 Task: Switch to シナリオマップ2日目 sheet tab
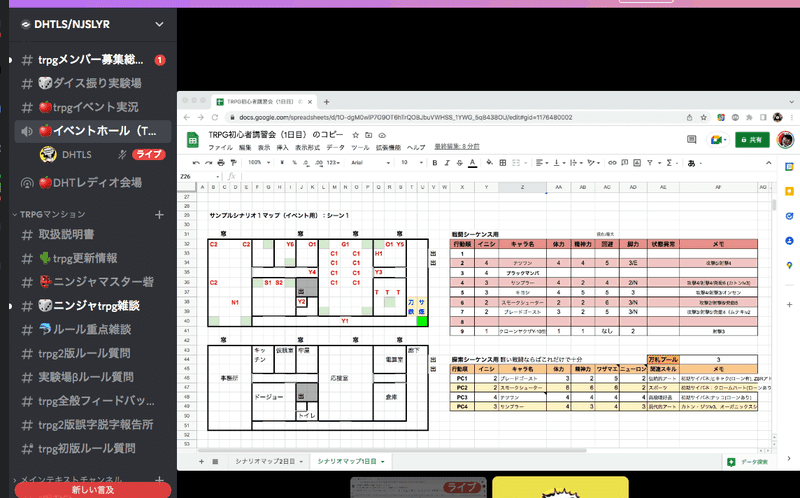[265, 461]
